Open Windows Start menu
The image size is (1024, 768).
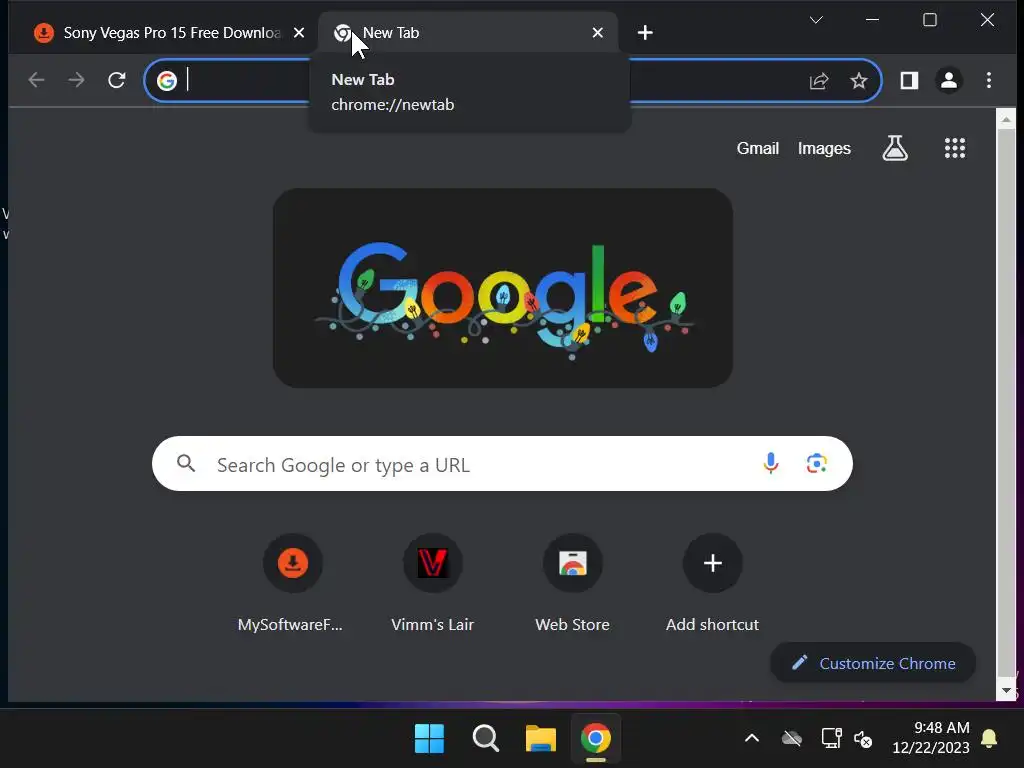[x=429, y=739]
